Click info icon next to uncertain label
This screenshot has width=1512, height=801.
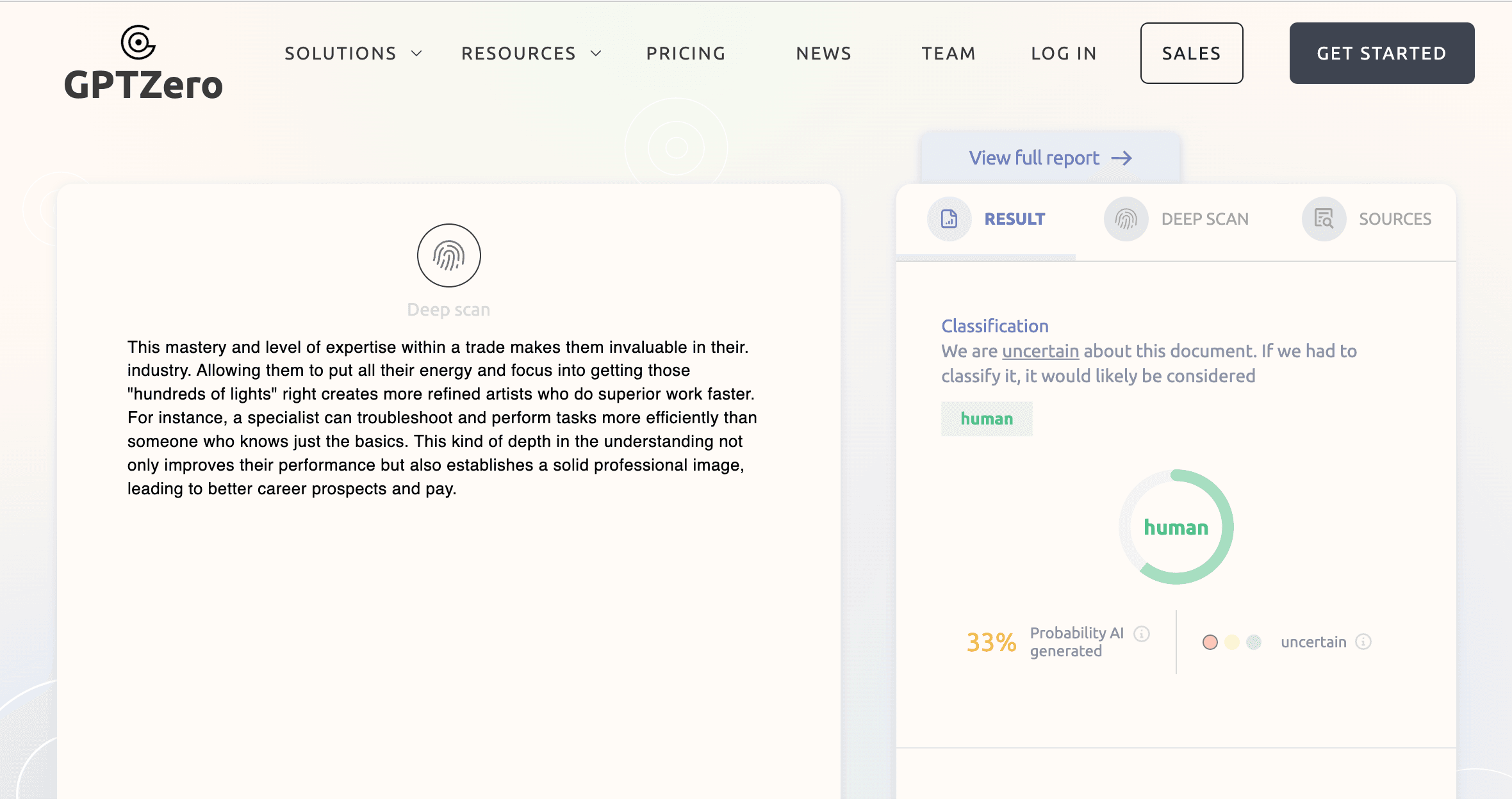(x=1363, y=642)
